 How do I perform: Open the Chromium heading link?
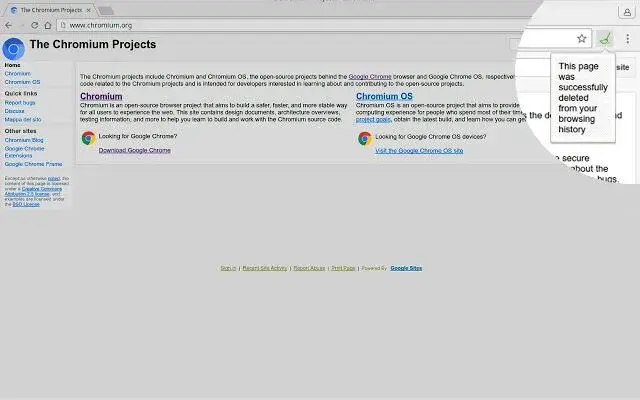(101, 96)
